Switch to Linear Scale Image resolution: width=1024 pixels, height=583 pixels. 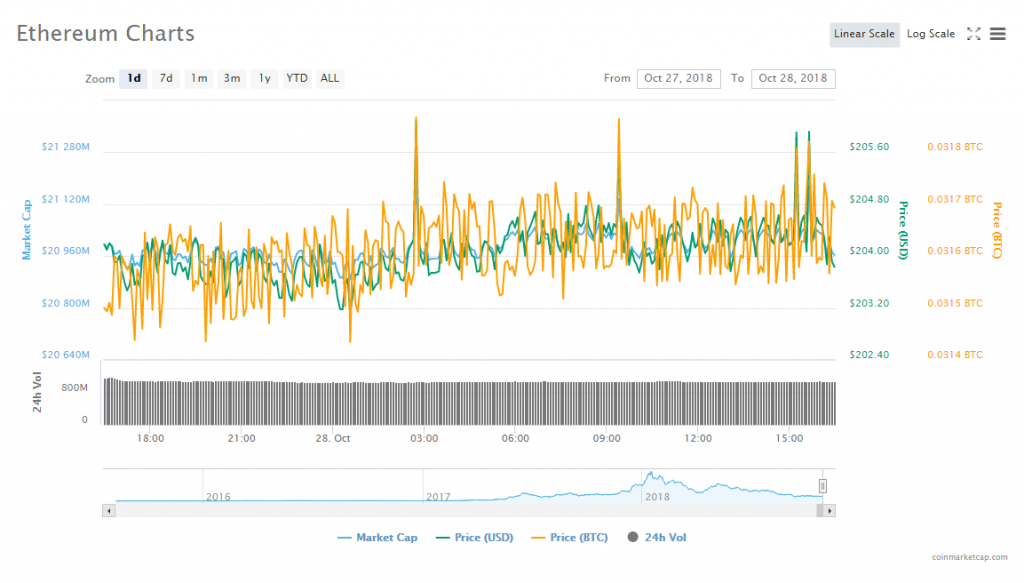click(864, 34)
